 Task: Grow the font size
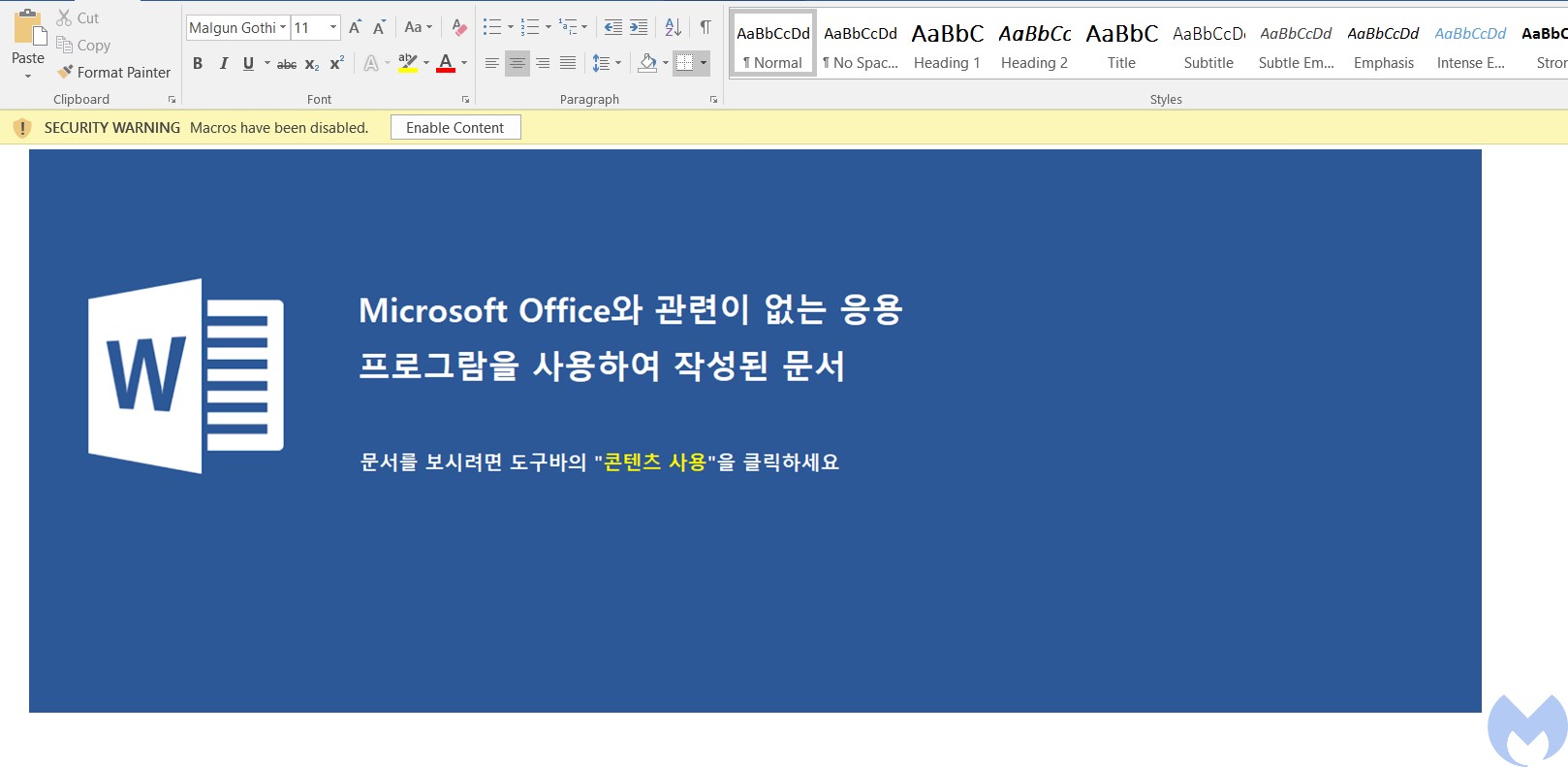point(355,28)
